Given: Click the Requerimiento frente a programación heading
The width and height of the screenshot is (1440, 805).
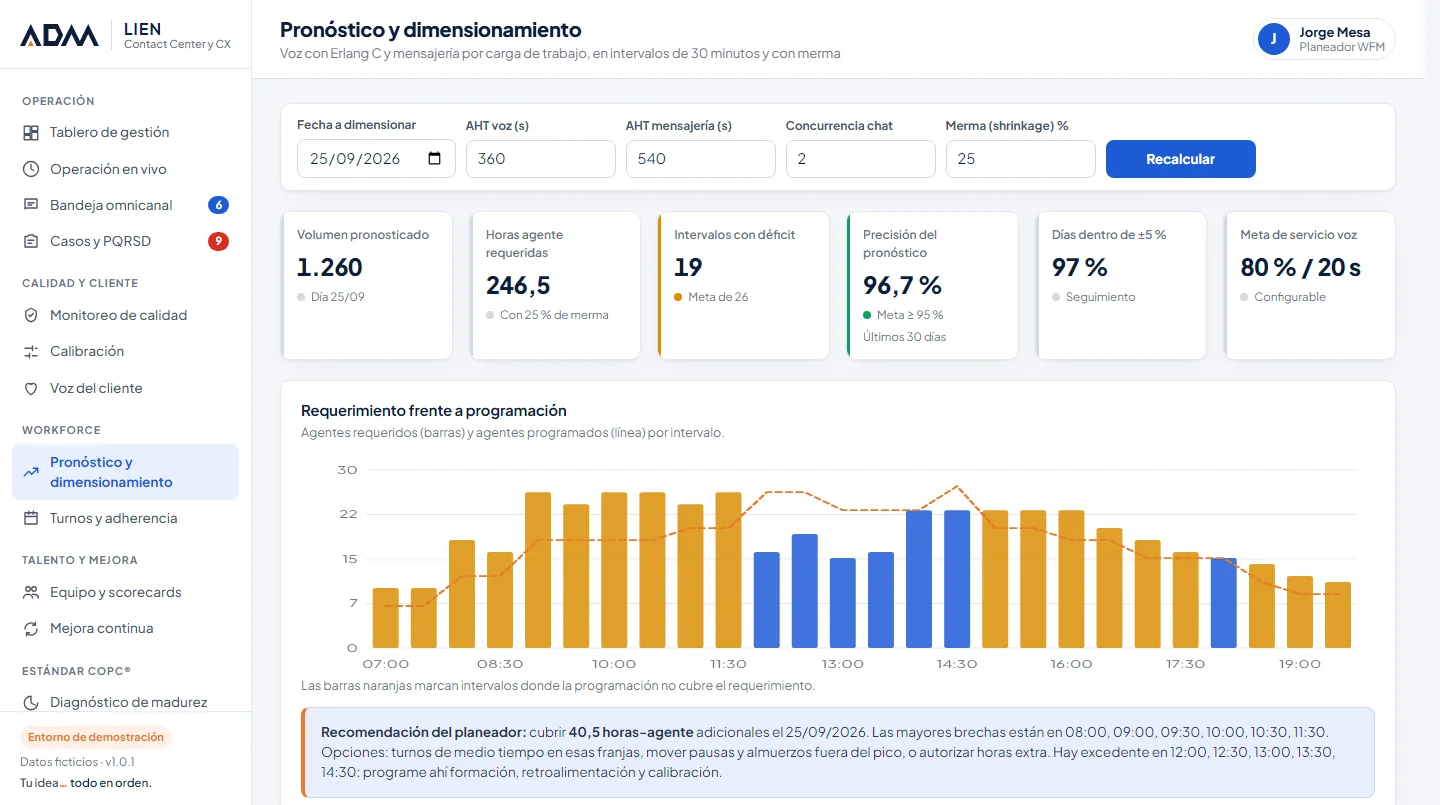Looking at the screenshot, I should point(434,410).
